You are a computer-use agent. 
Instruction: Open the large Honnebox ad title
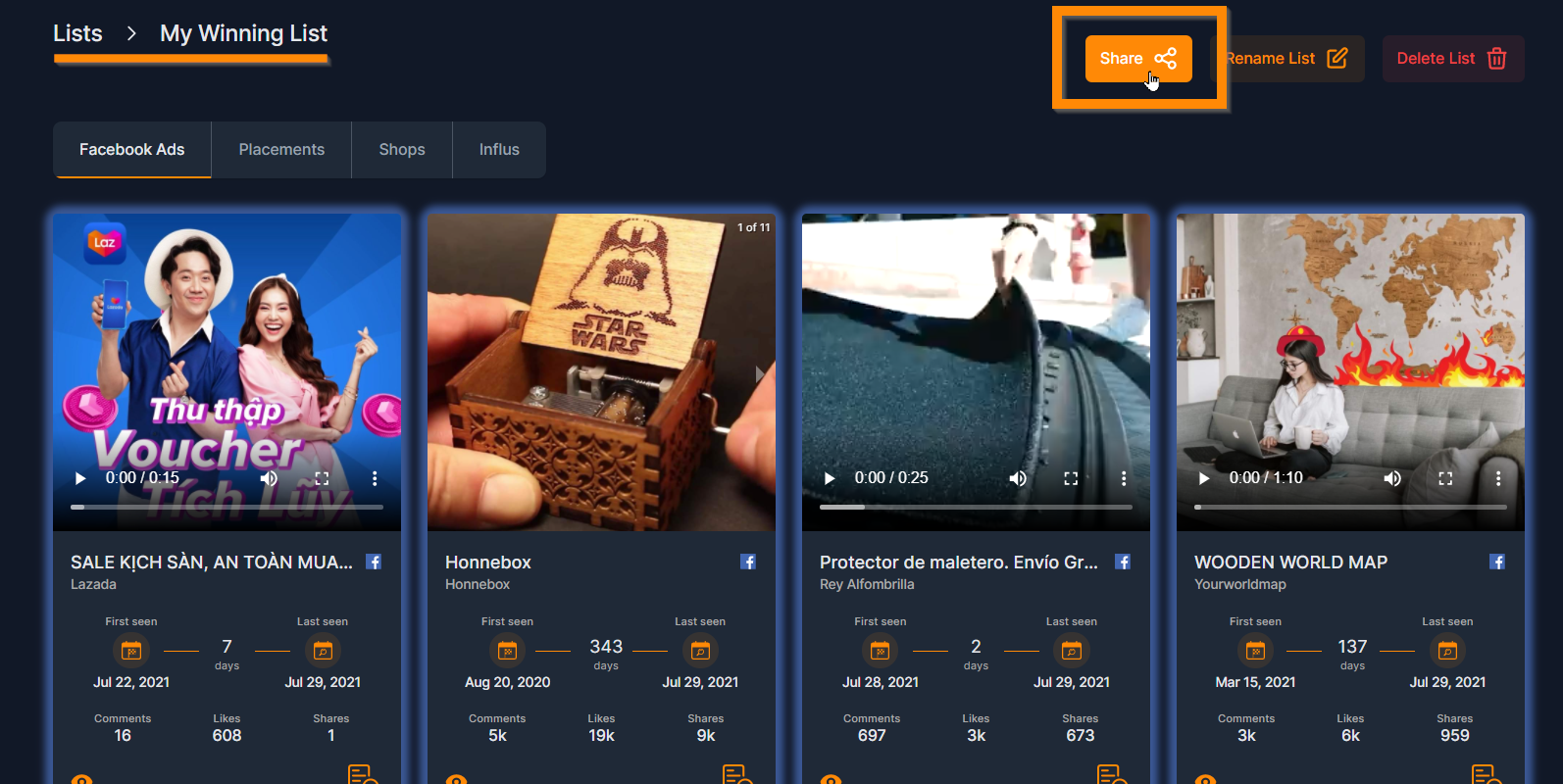click(x=488, y=563)
